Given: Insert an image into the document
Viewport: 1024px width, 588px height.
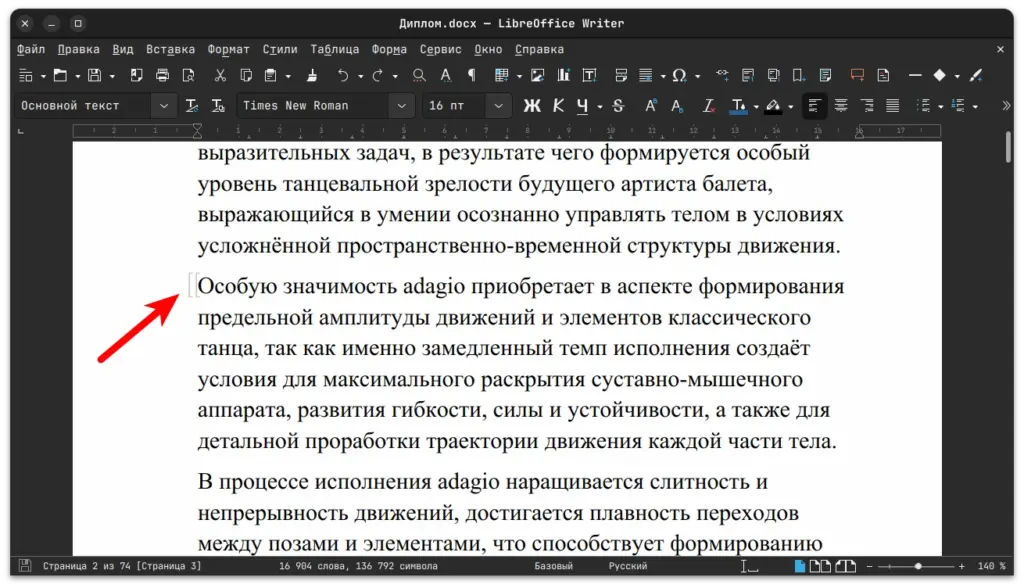Looking at the screenshot, I should tap(537, 75).
